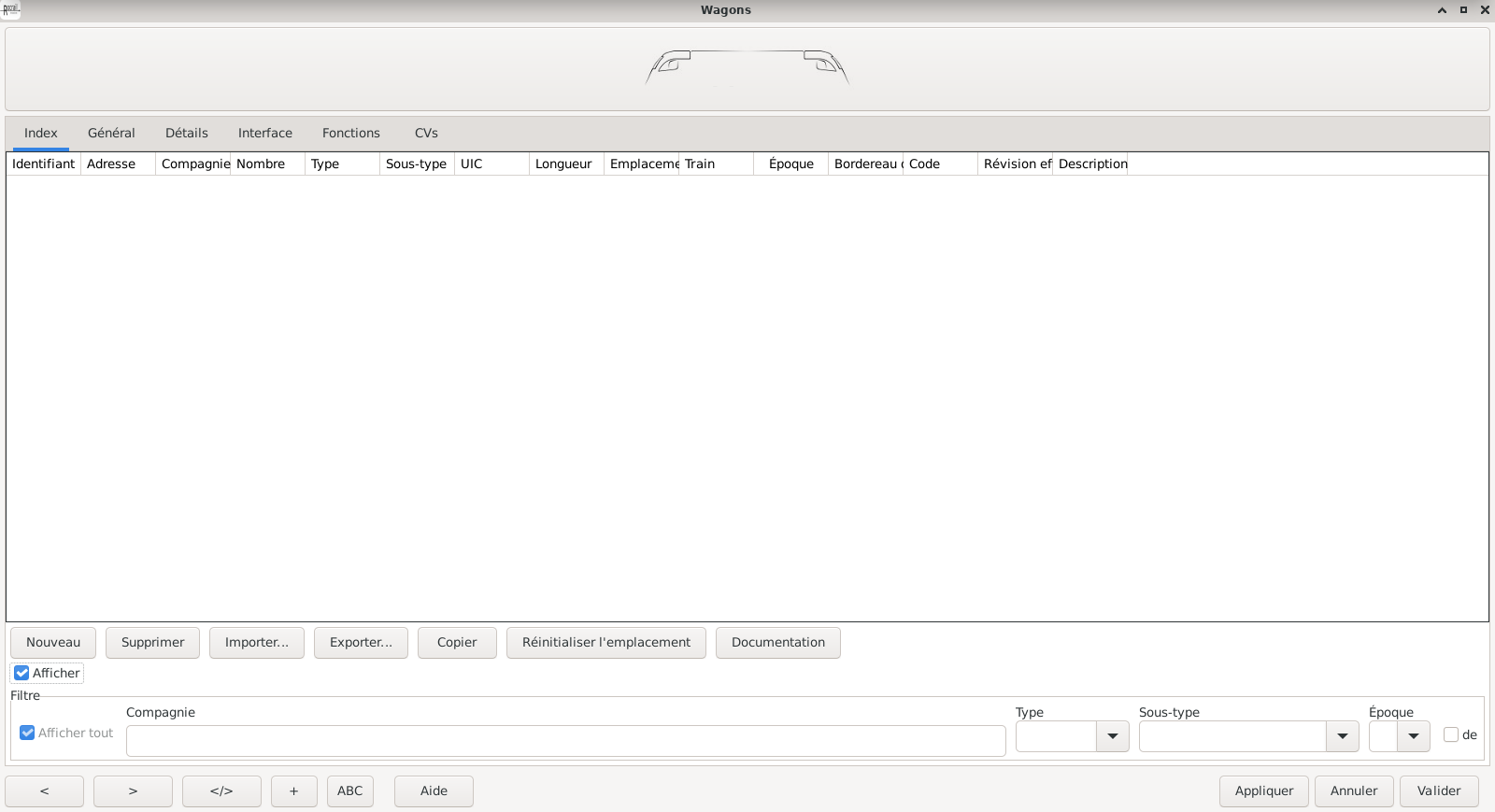
Task: Expand the Sous-type dropdown list
Action: click(1342, 736)
